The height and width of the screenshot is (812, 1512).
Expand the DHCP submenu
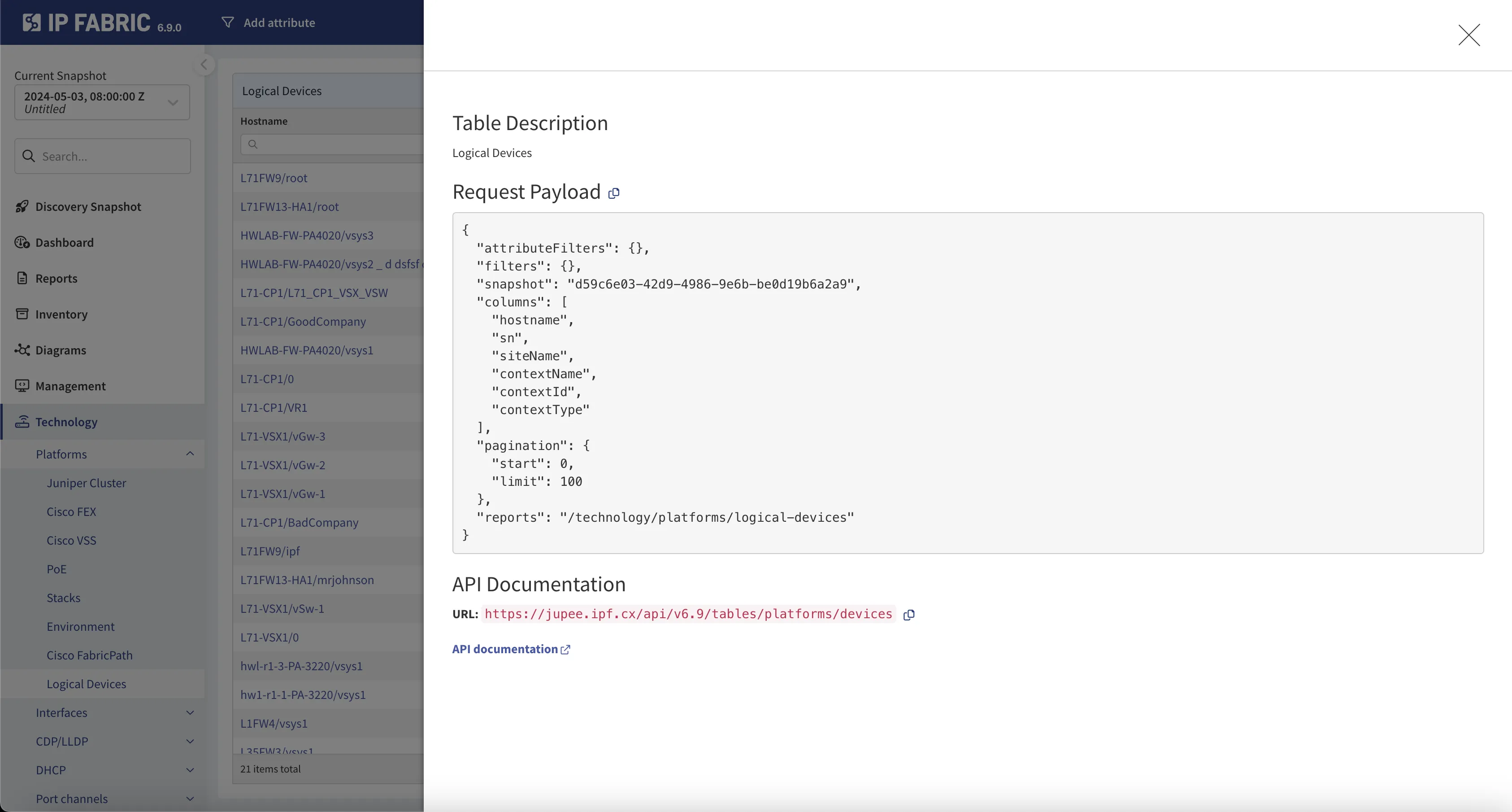pos(190,770)
